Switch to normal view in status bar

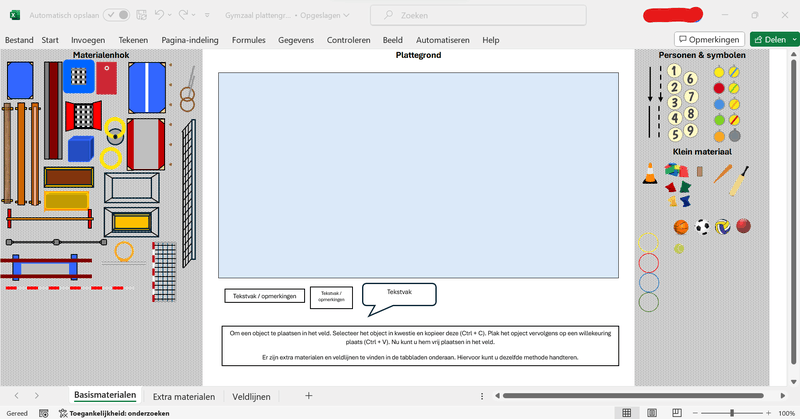pos(627,413)
